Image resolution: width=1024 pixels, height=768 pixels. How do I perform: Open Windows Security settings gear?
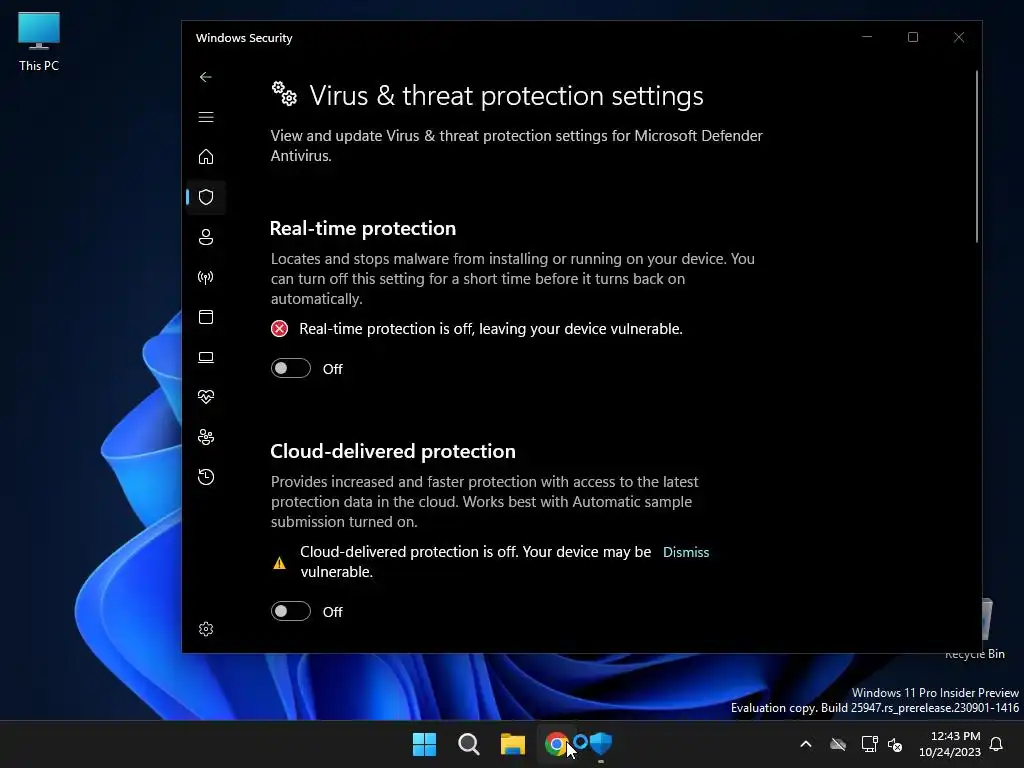pyautogui.click(x=206, y=629)
